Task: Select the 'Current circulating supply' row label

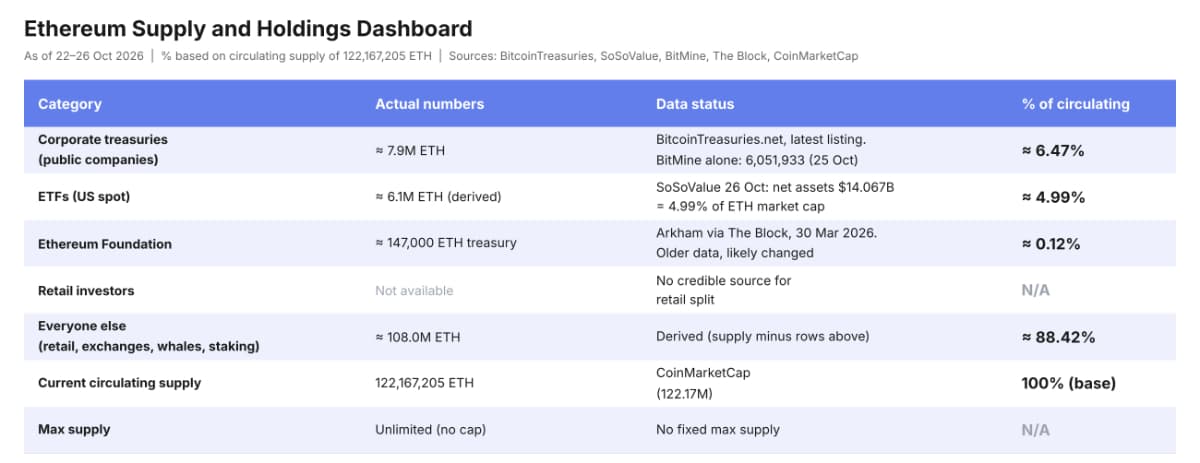Action: (x=119, y=383)
